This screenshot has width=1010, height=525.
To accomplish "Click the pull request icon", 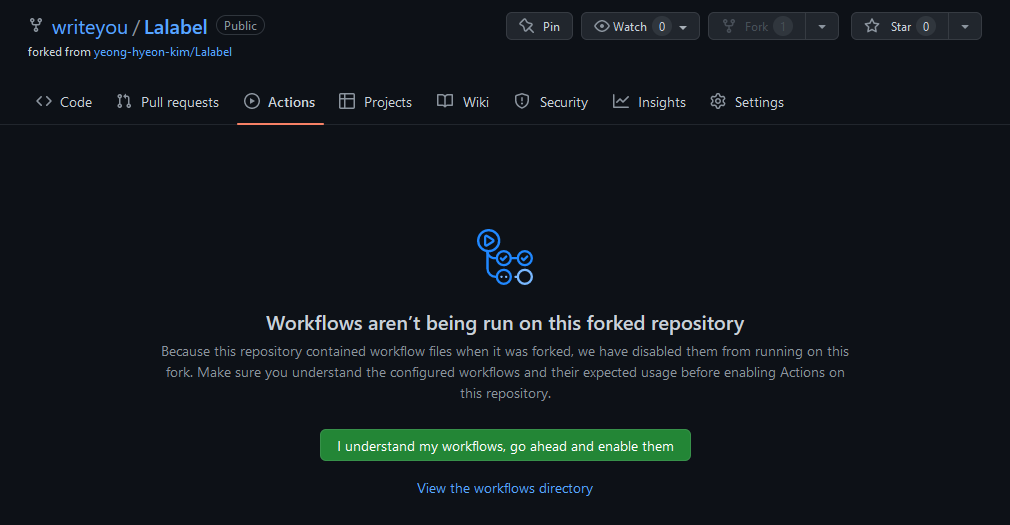I will coord(124,101).
